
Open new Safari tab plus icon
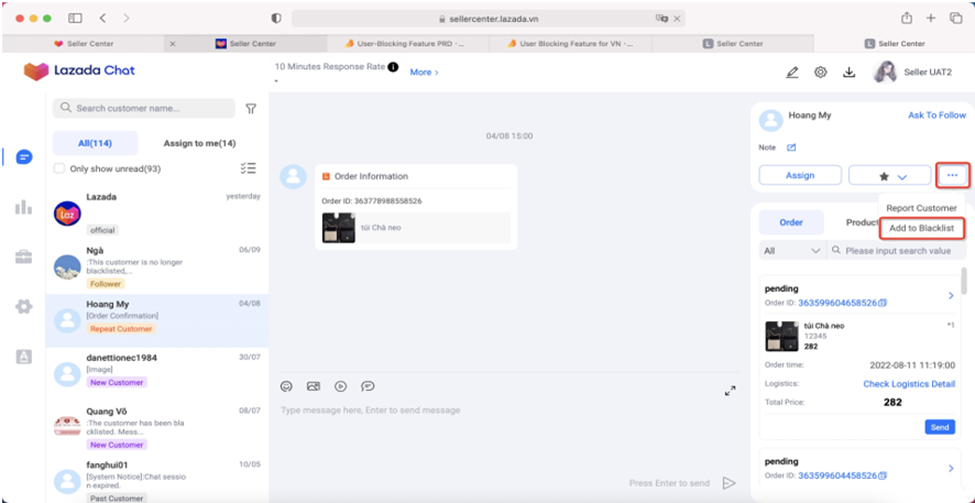(x=931, y=19)
